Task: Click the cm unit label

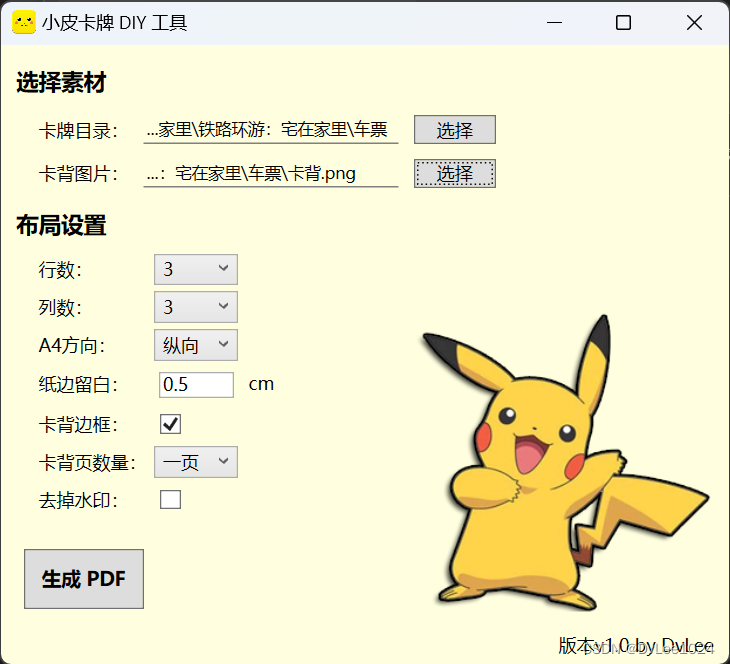Action: coord(261,384)
